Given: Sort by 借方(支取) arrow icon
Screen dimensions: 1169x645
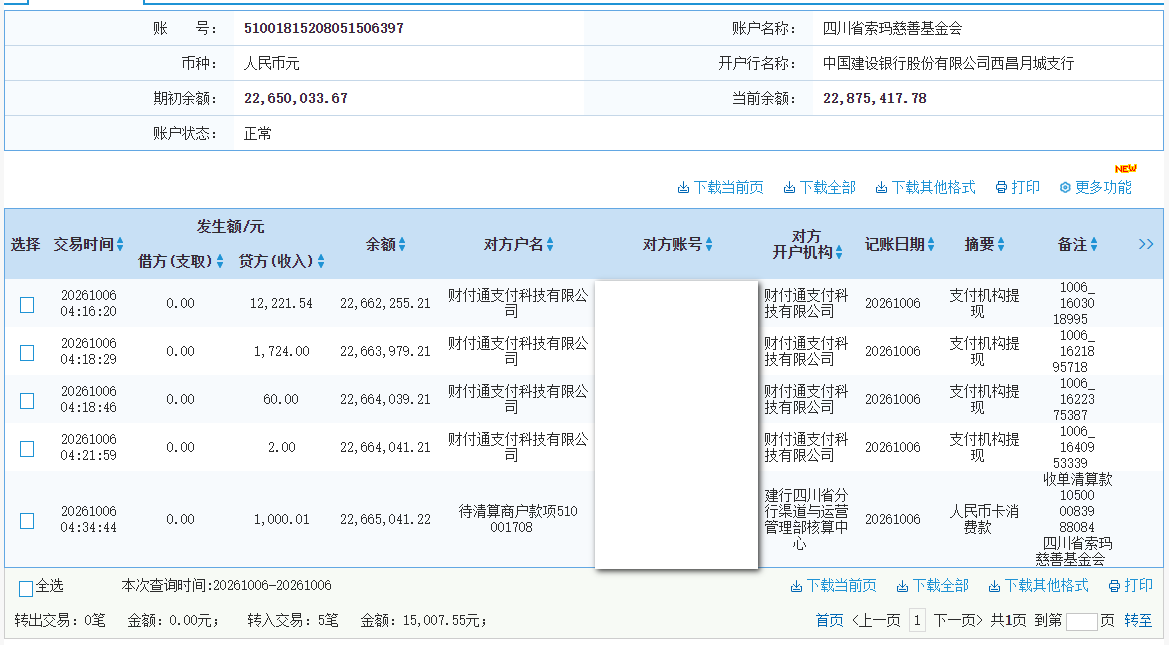Looking at the screenshot, I should point(220,261).
